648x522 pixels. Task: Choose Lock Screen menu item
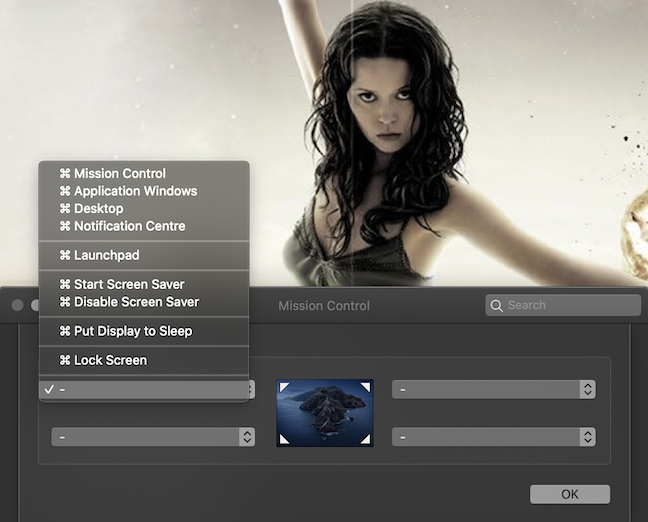[x=144, y=360]
